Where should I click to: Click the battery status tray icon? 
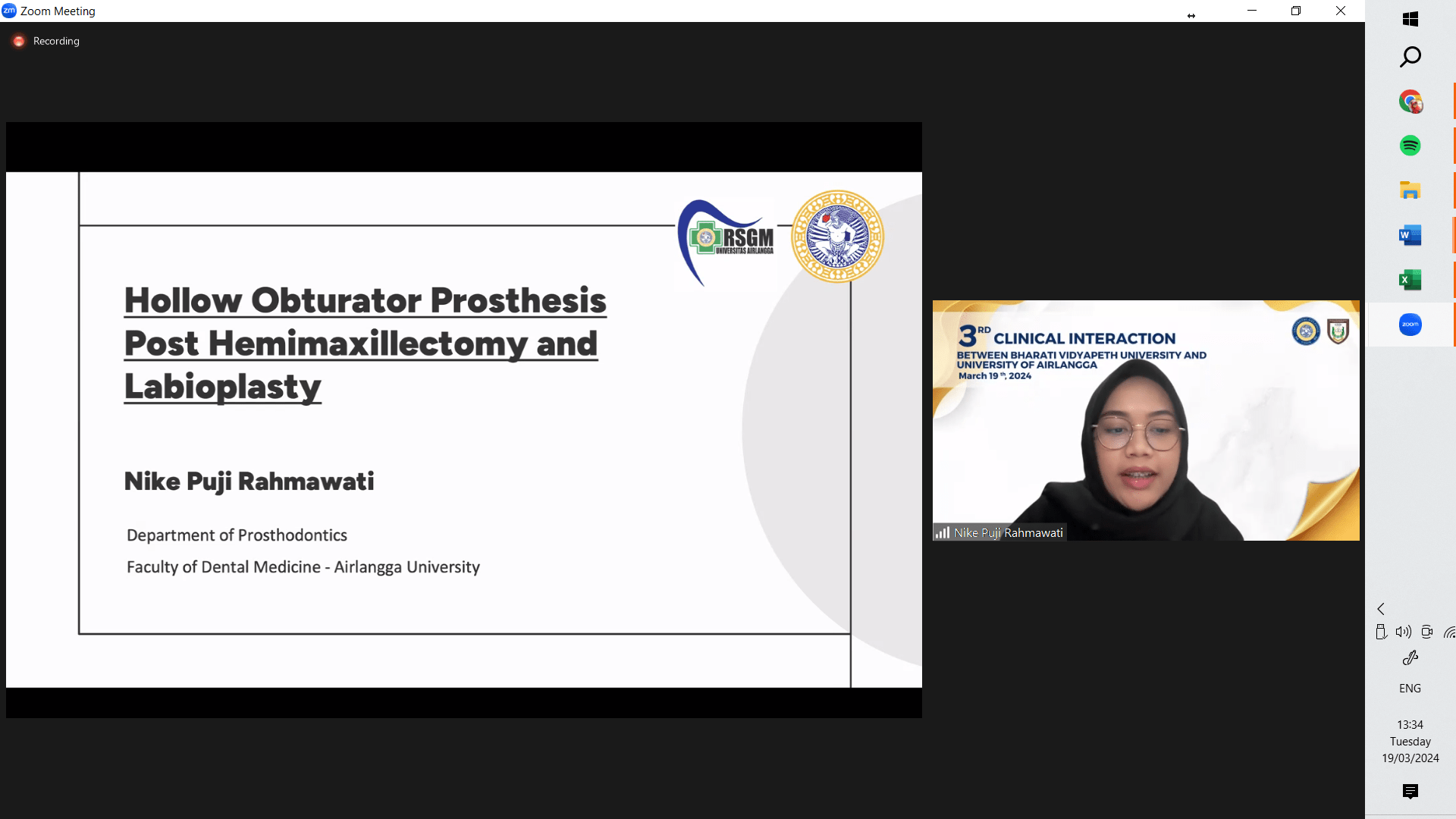pyautogui.click(x=1381, y=632)
